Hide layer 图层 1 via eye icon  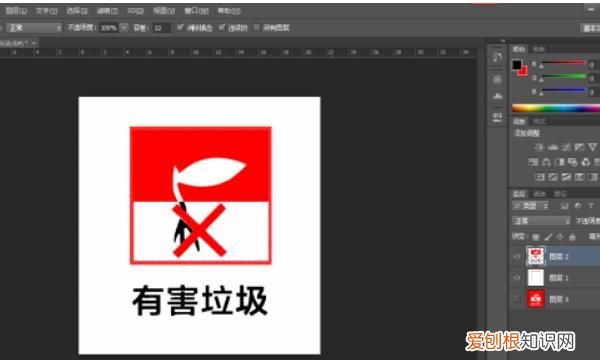tap(517, 278)
